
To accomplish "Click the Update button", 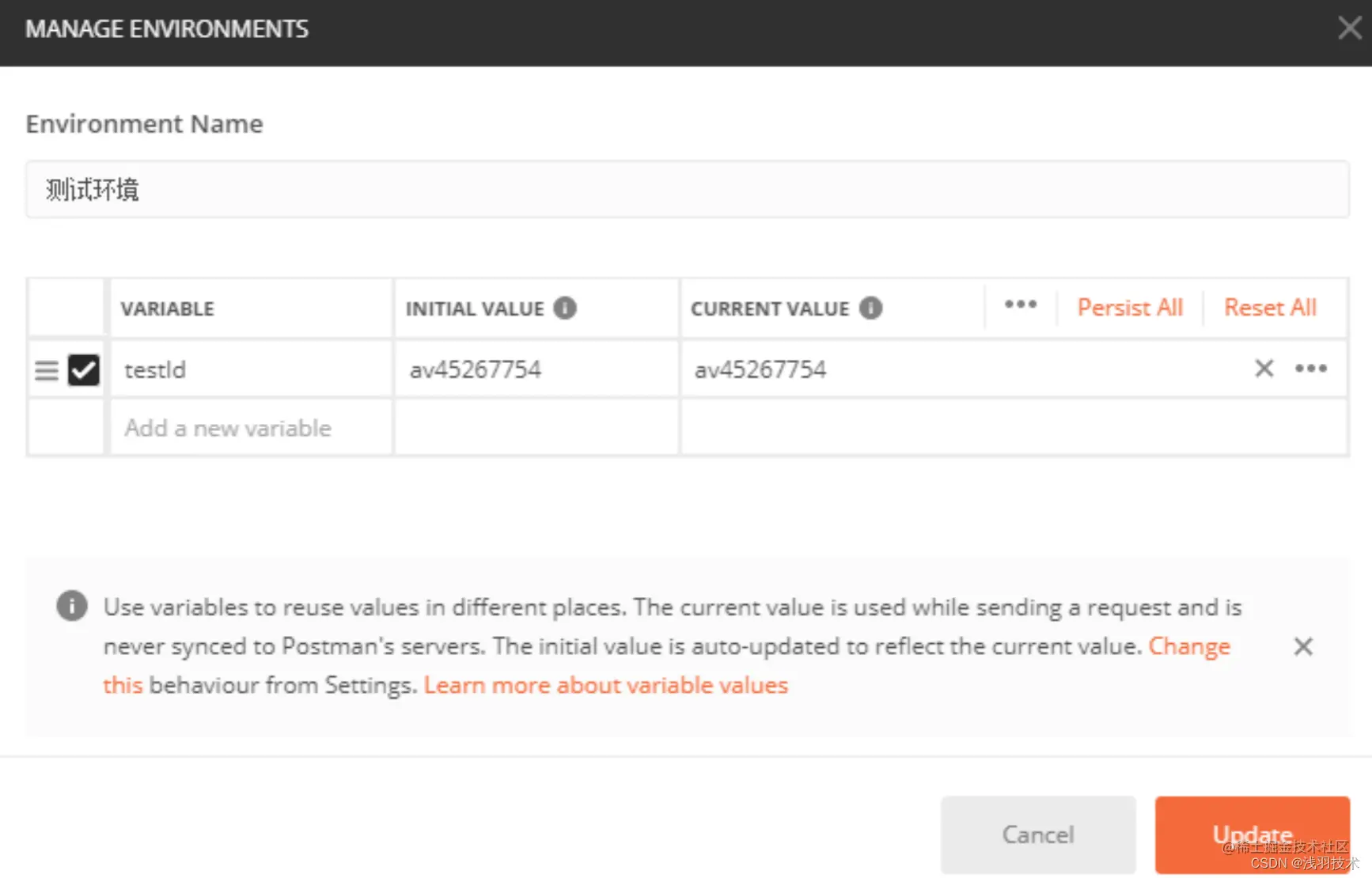I will point(1253,834).
